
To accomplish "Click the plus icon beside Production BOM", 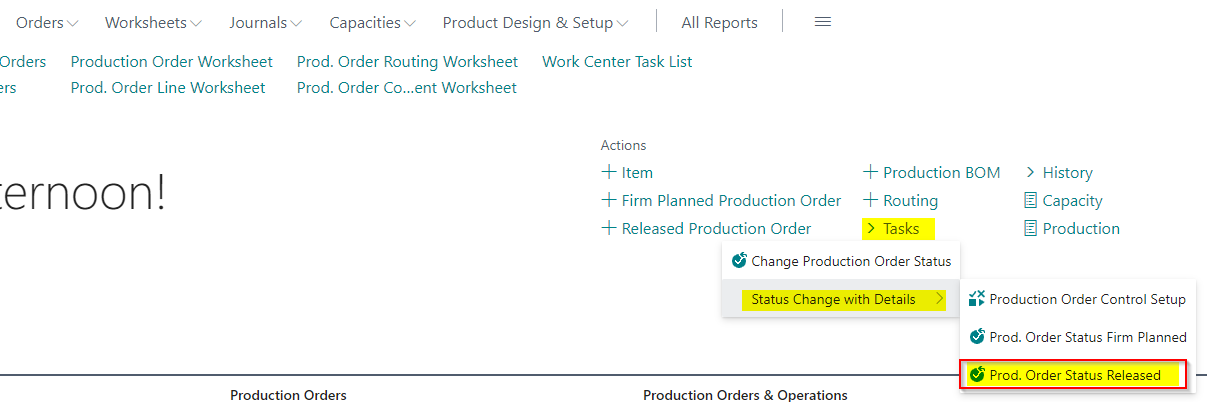I will tap(870, 172).
